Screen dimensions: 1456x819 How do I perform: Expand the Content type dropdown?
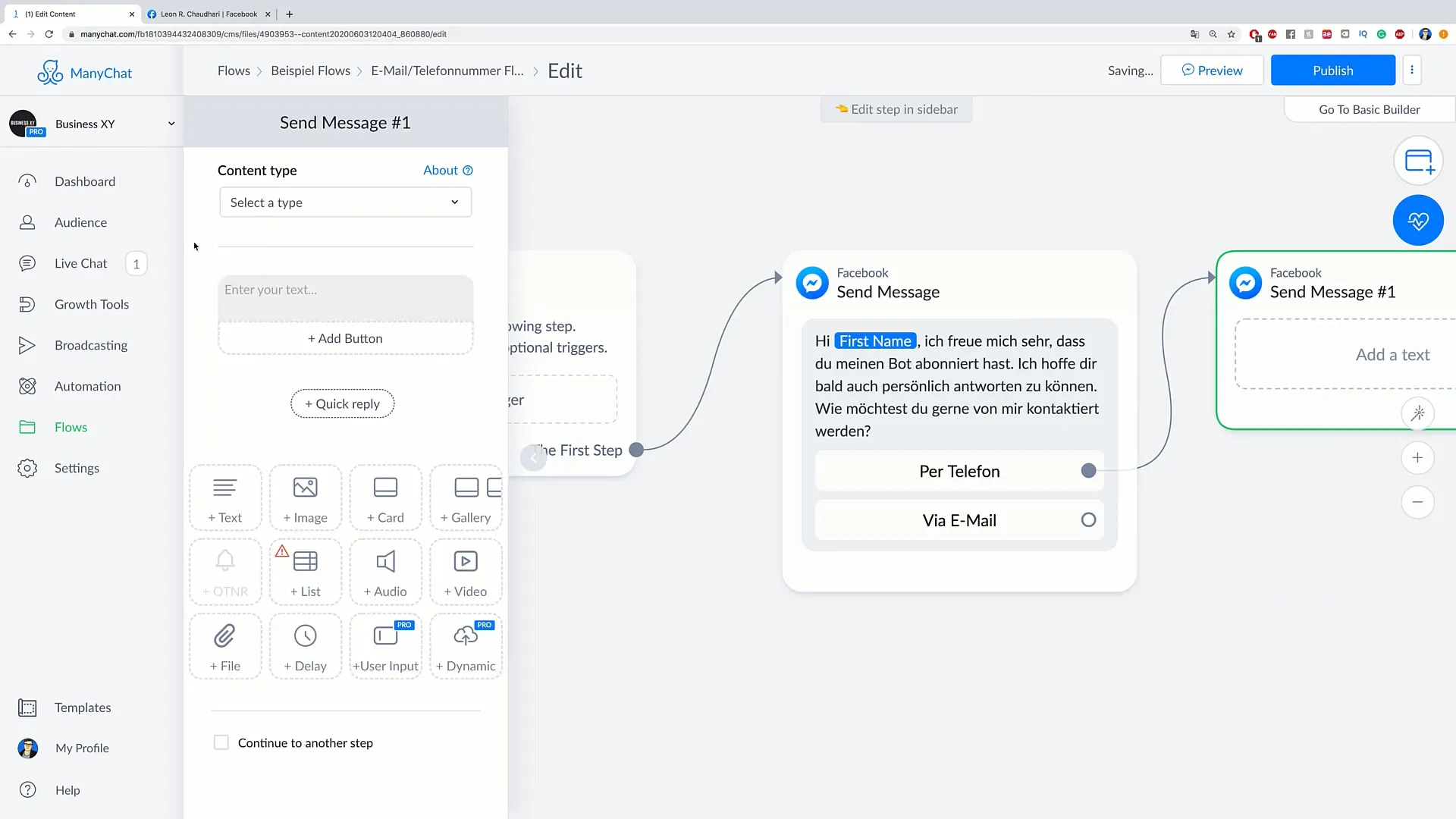(343, 201)
